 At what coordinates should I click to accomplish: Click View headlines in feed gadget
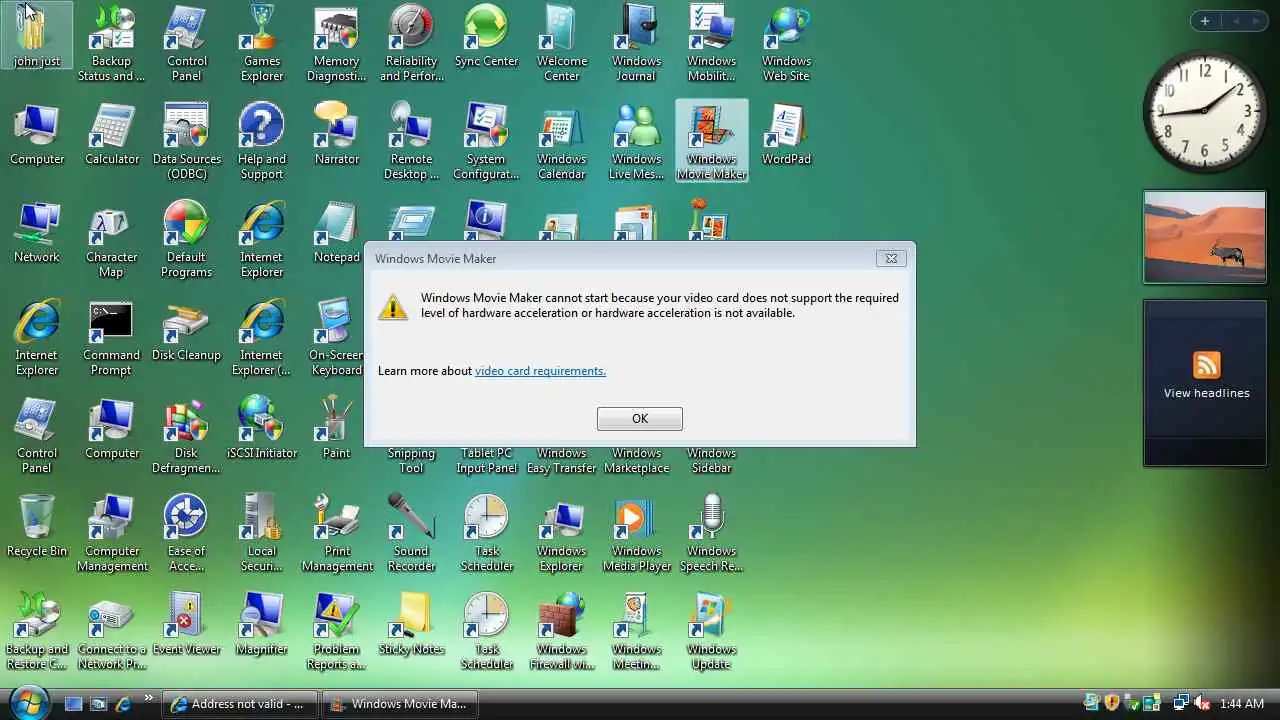click(x=1206, y=393)
